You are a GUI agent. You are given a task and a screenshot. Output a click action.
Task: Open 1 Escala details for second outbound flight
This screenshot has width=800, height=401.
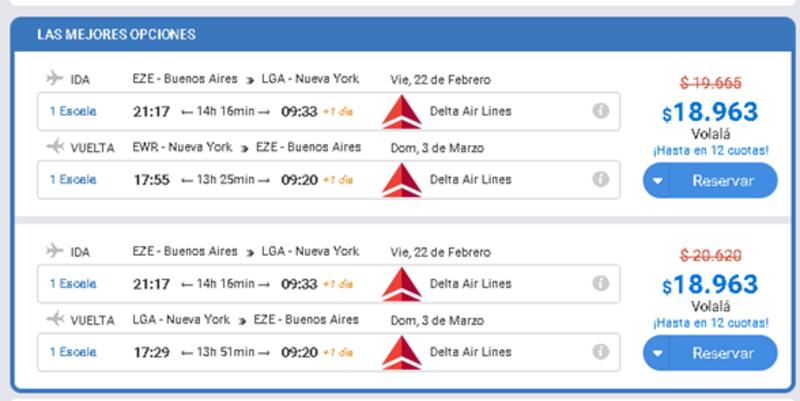(73, 284)
